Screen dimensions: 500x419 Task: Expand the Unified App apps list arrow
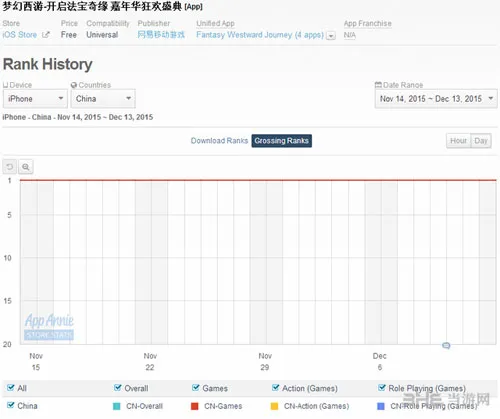(x=331, y=35)
